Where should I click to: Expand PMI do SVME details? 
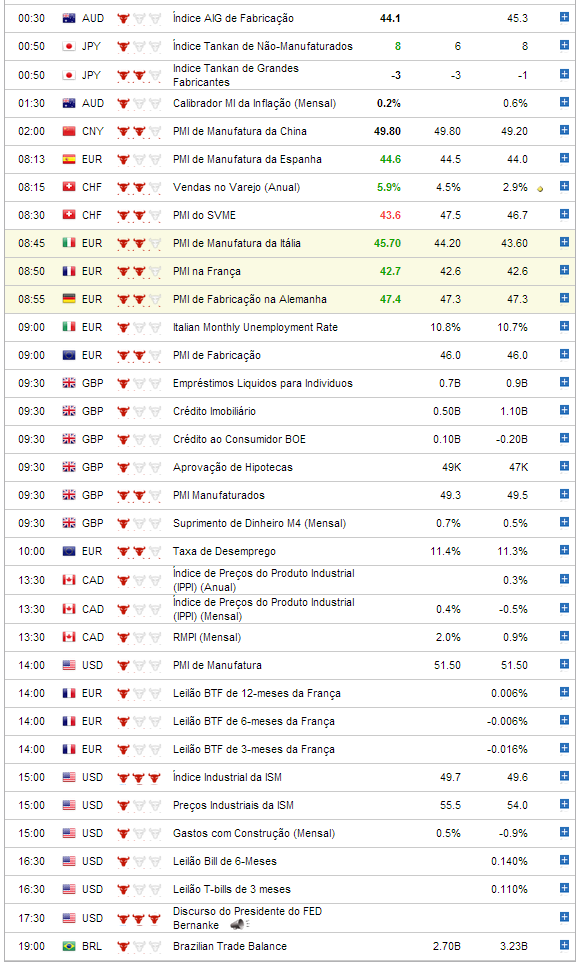point(564,214)
